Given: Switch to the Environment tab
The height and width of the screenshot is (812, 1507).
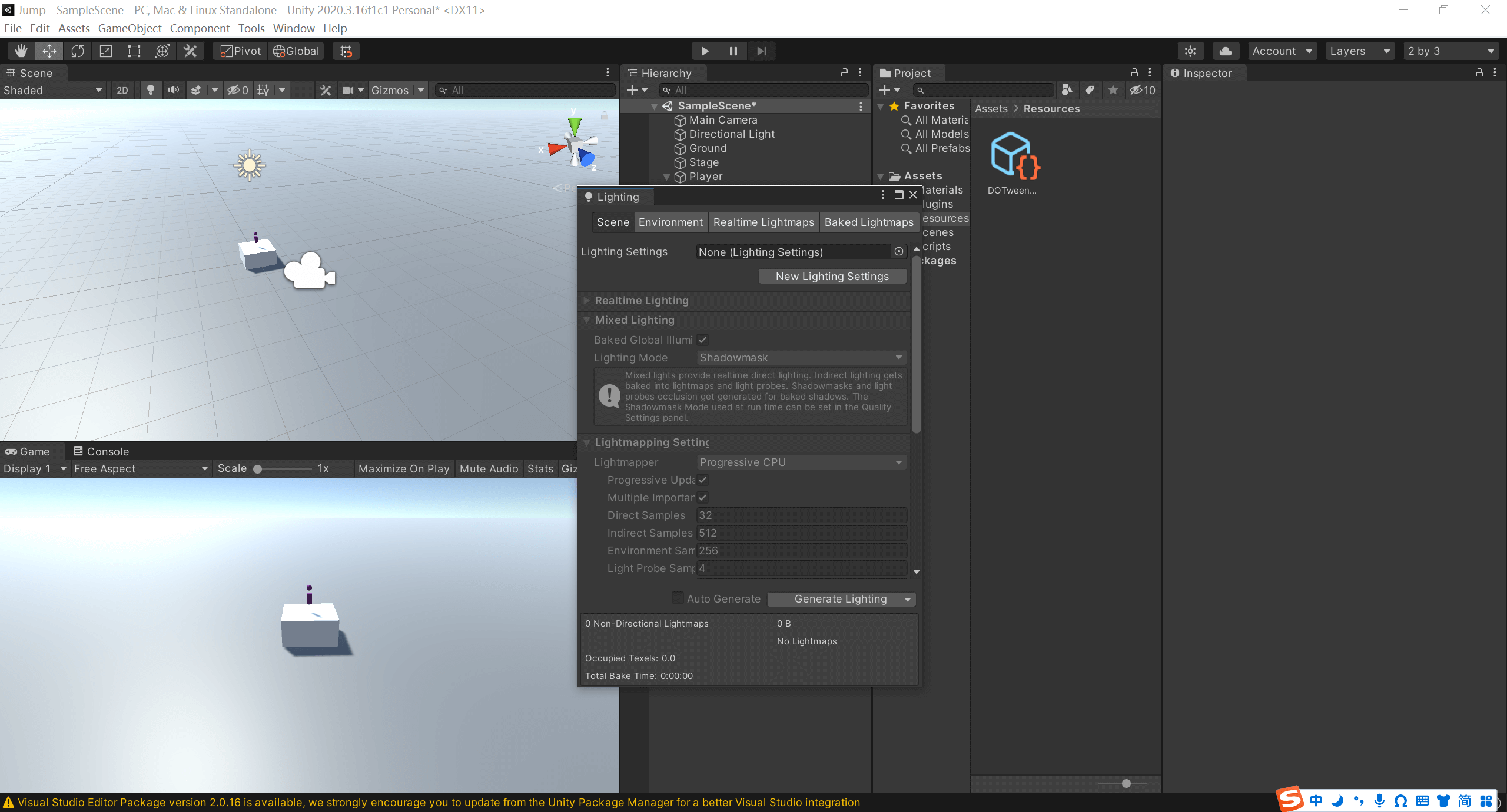Looking at the screenshot, I should pos(670,222).
